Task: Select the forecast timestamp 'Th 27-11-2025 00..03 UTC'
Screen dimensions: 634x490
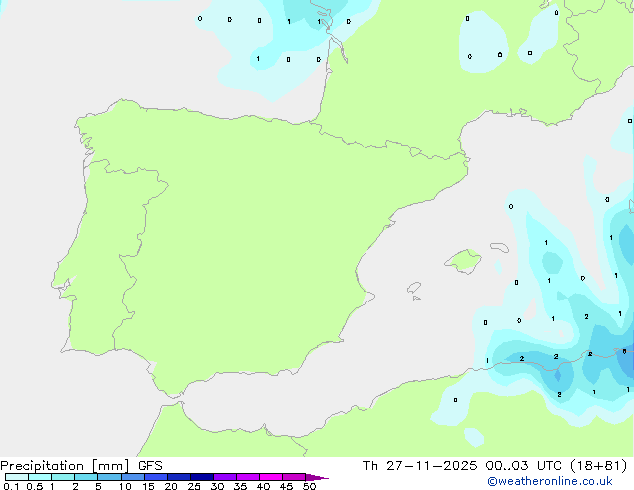Action: (462, 466)
